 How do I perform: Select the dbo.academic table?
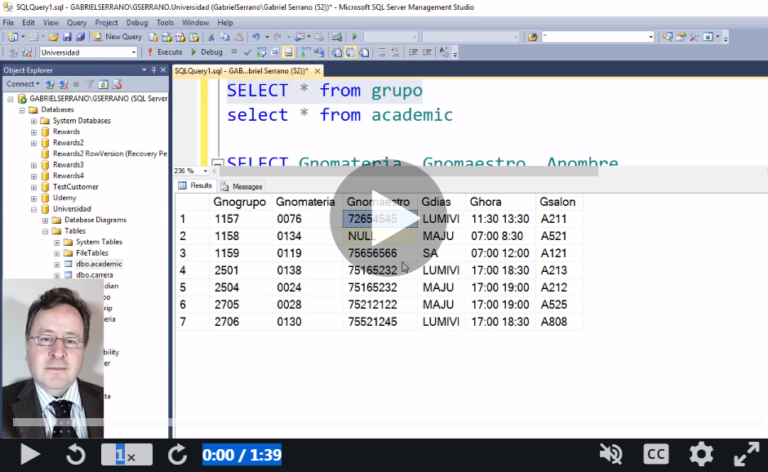pyautogui.click(x=99, y=264)
